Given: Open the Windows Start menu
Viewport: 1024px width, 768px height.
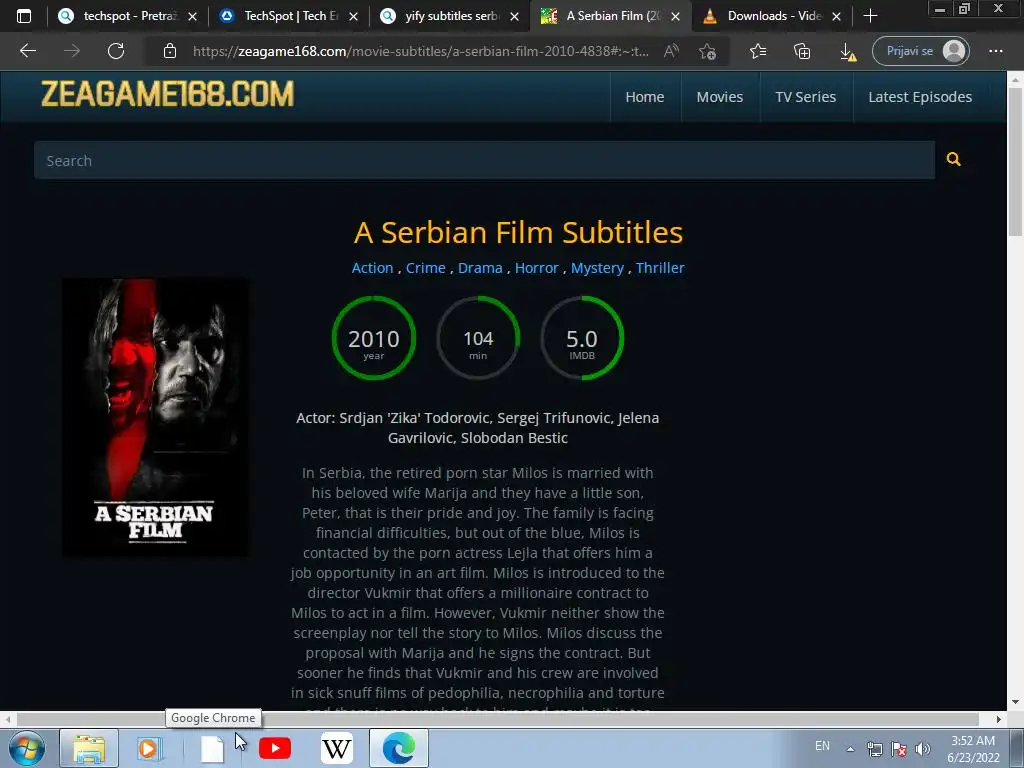Looking at the screenshot, I should (27, 748).
